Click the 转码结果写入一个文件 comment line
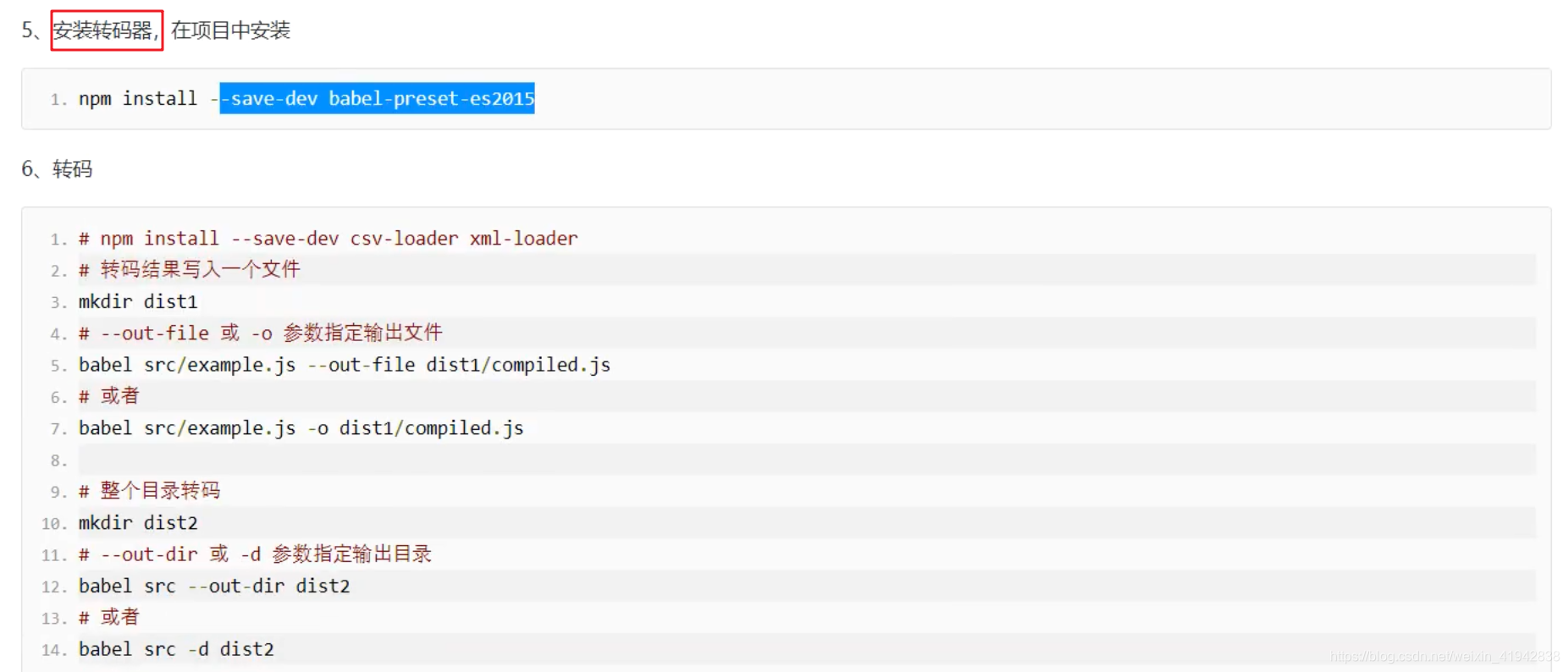 coord(190,270)
